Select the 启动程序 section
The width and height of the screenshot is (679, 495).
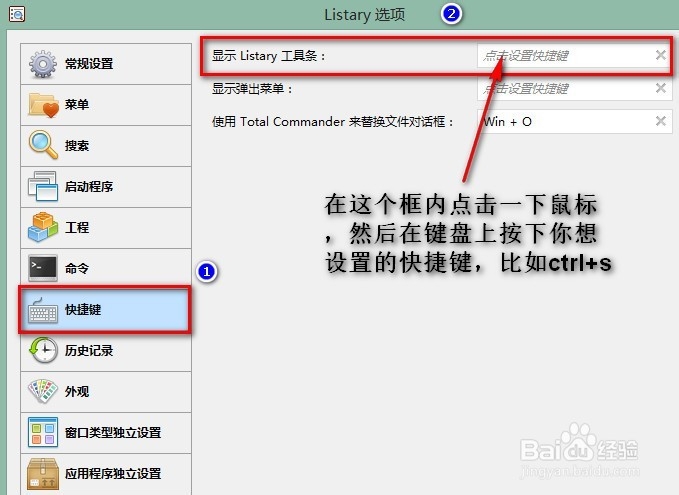106,187
